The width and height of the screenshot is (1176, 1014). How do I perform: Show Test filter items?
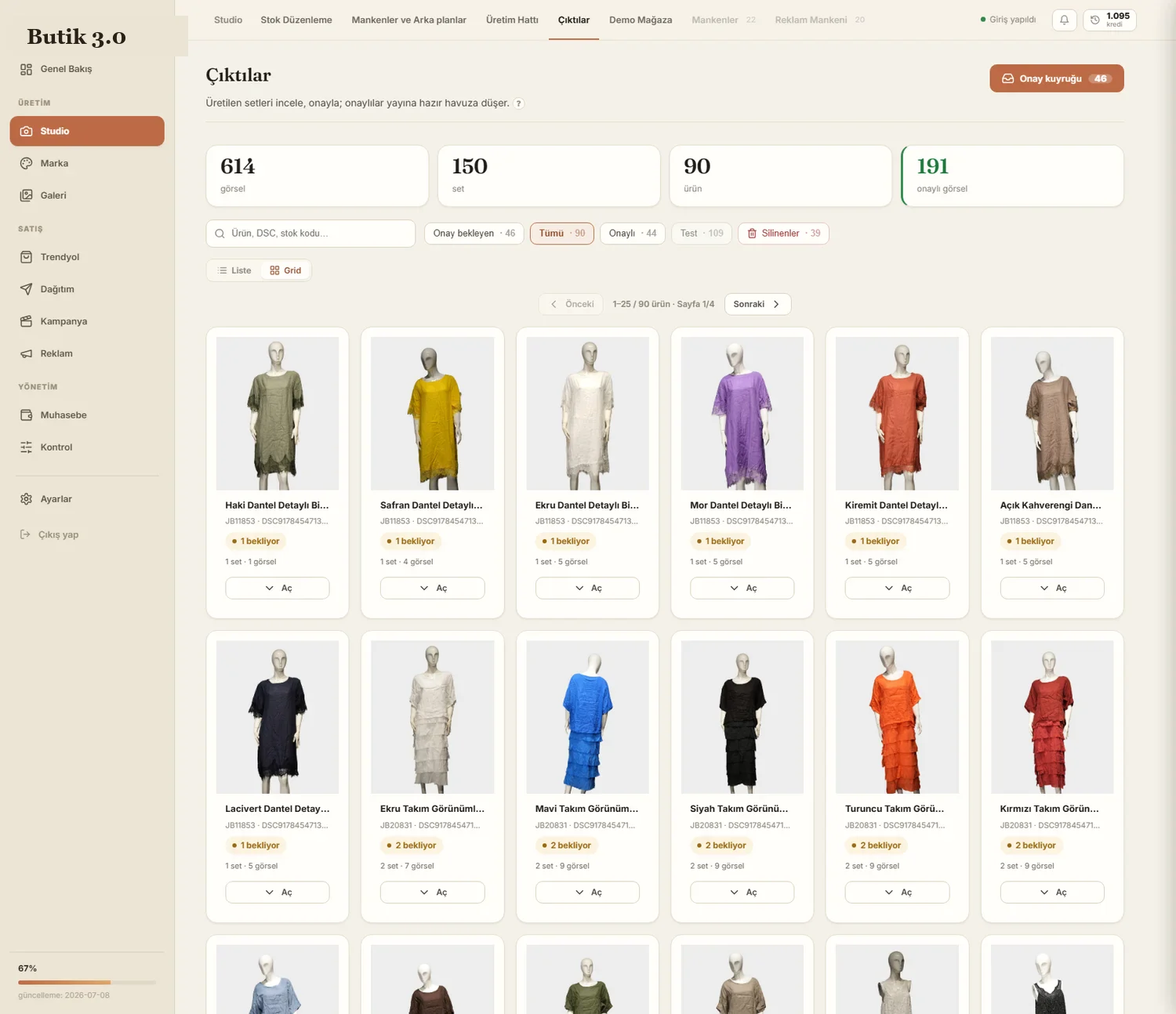(x=702, y=234)
